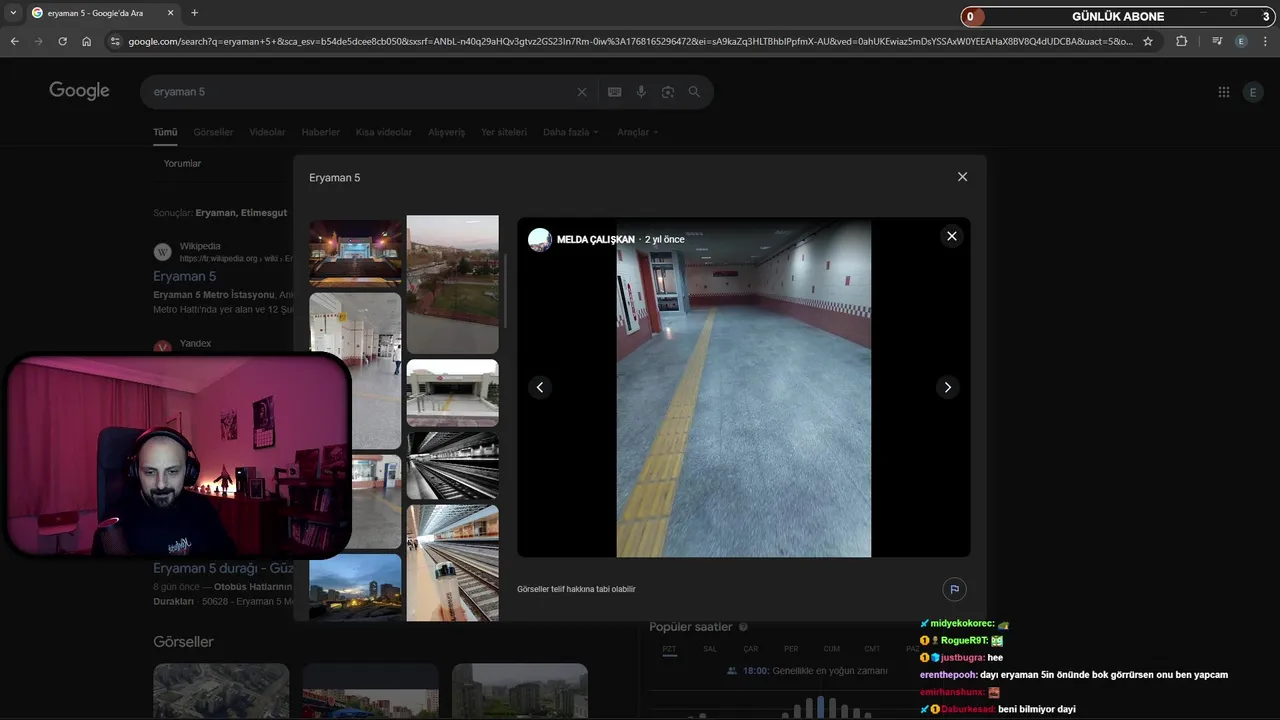Start voice search with the microphone icon
The image size is (1280, 720).
(641, 92)
